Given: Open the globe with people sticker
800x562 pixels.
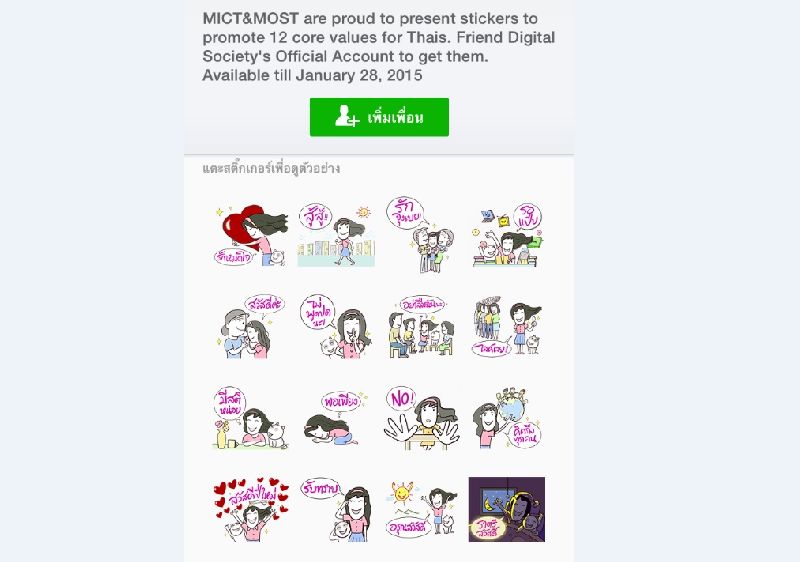Looking at the screenshot, I should 507,418.
